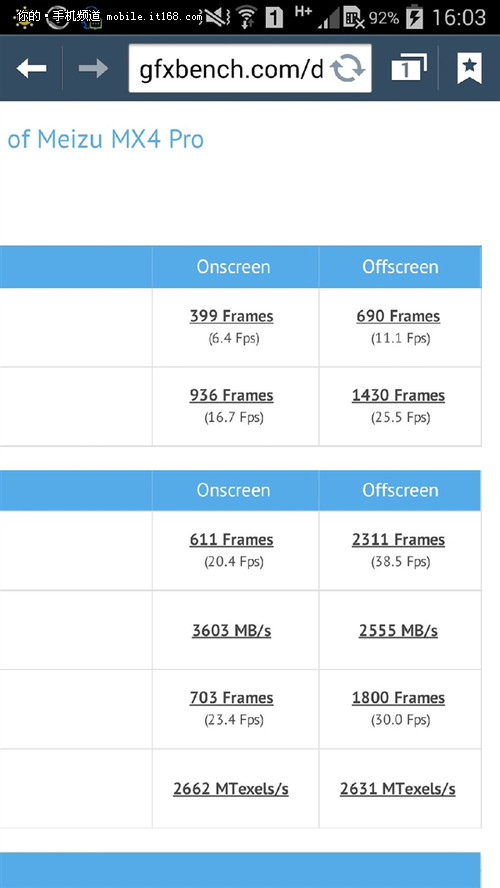Open the 690 Frames offscreen result
The width and height of the screenshot is (500, 888).
click(398, 316)
